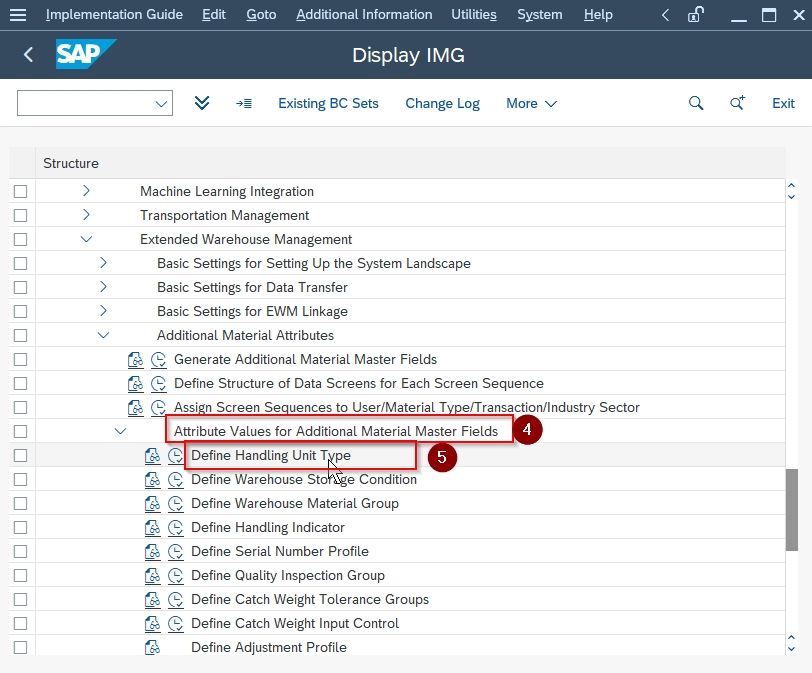
Task: Tick the checkbox for Define Adjustment Profile
Action: [x=20, y=648]
